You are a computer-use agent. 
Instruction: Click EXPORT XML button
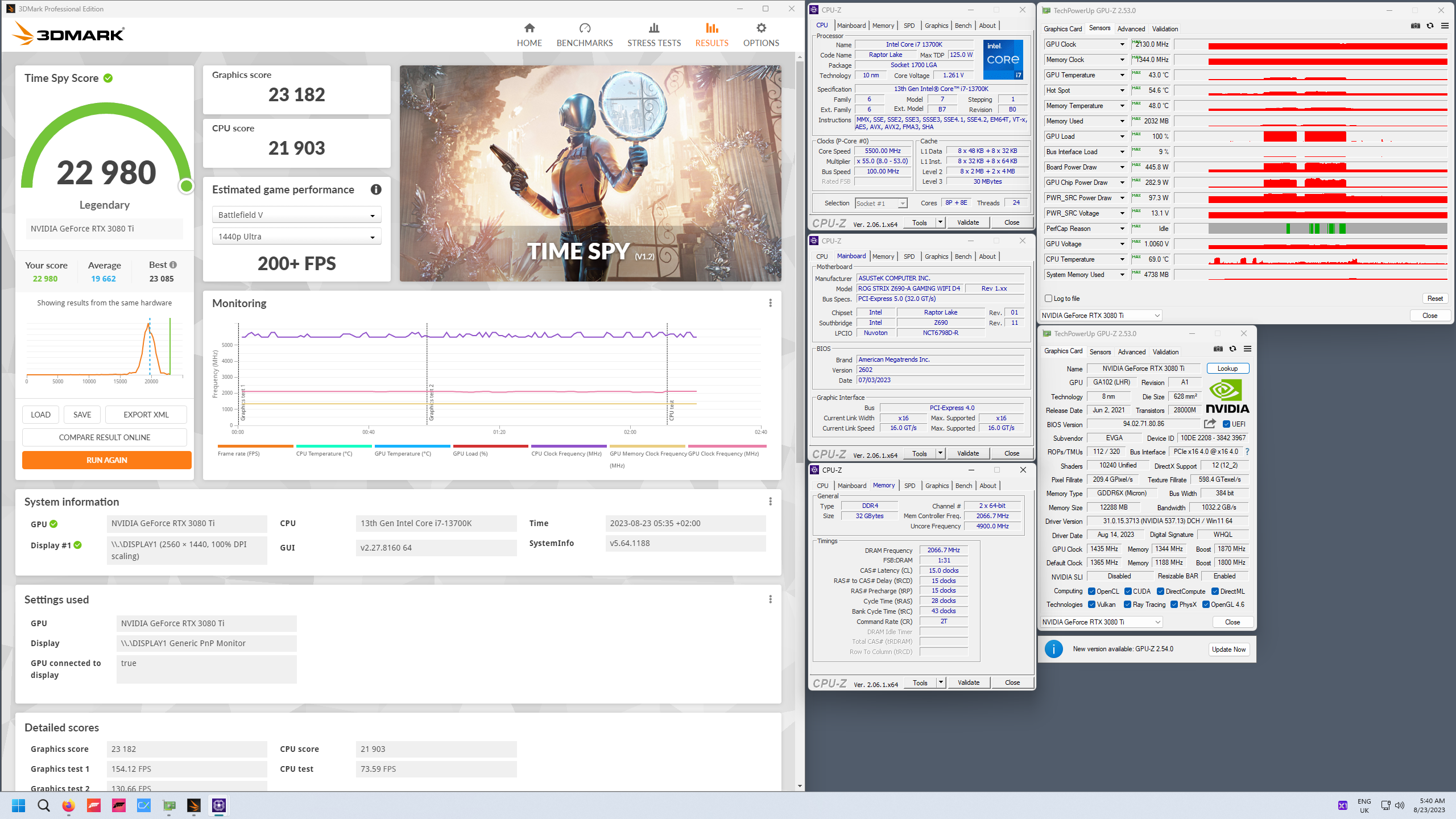pyautogui.click(x=146, y=415)
